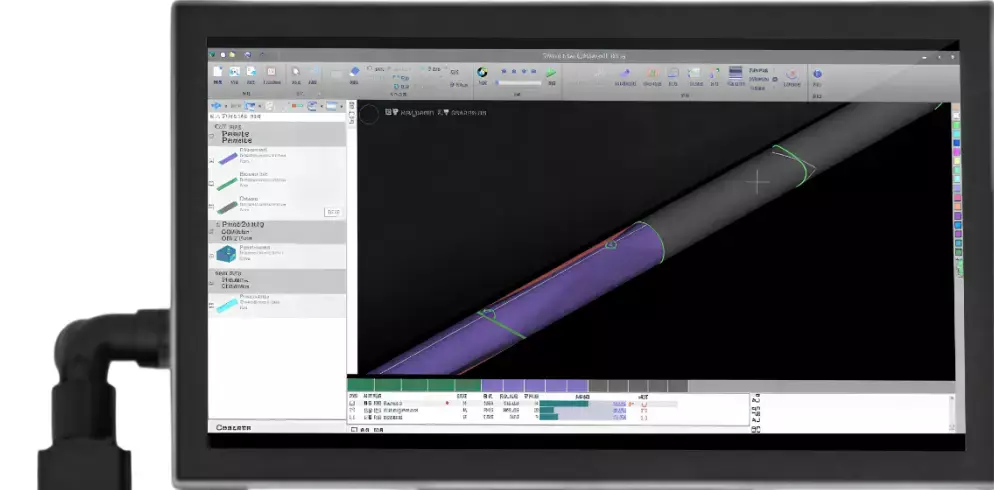Image resolution: width=994 pixels, height=490 pixels.
Task: Select the blue eraser-shaped ribbon icon
Action: [354, 72]
